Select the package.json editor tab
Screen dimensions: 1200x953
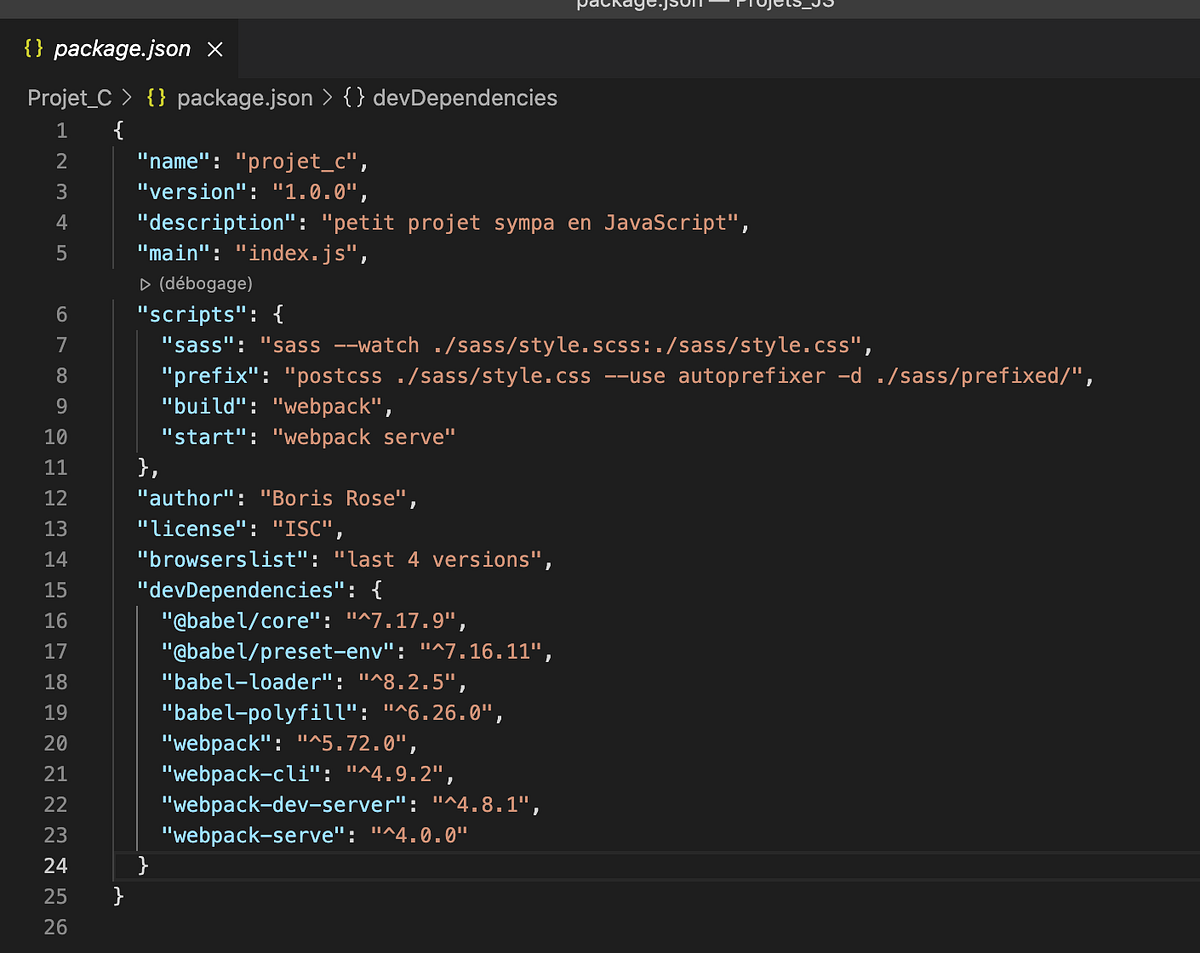122,48
